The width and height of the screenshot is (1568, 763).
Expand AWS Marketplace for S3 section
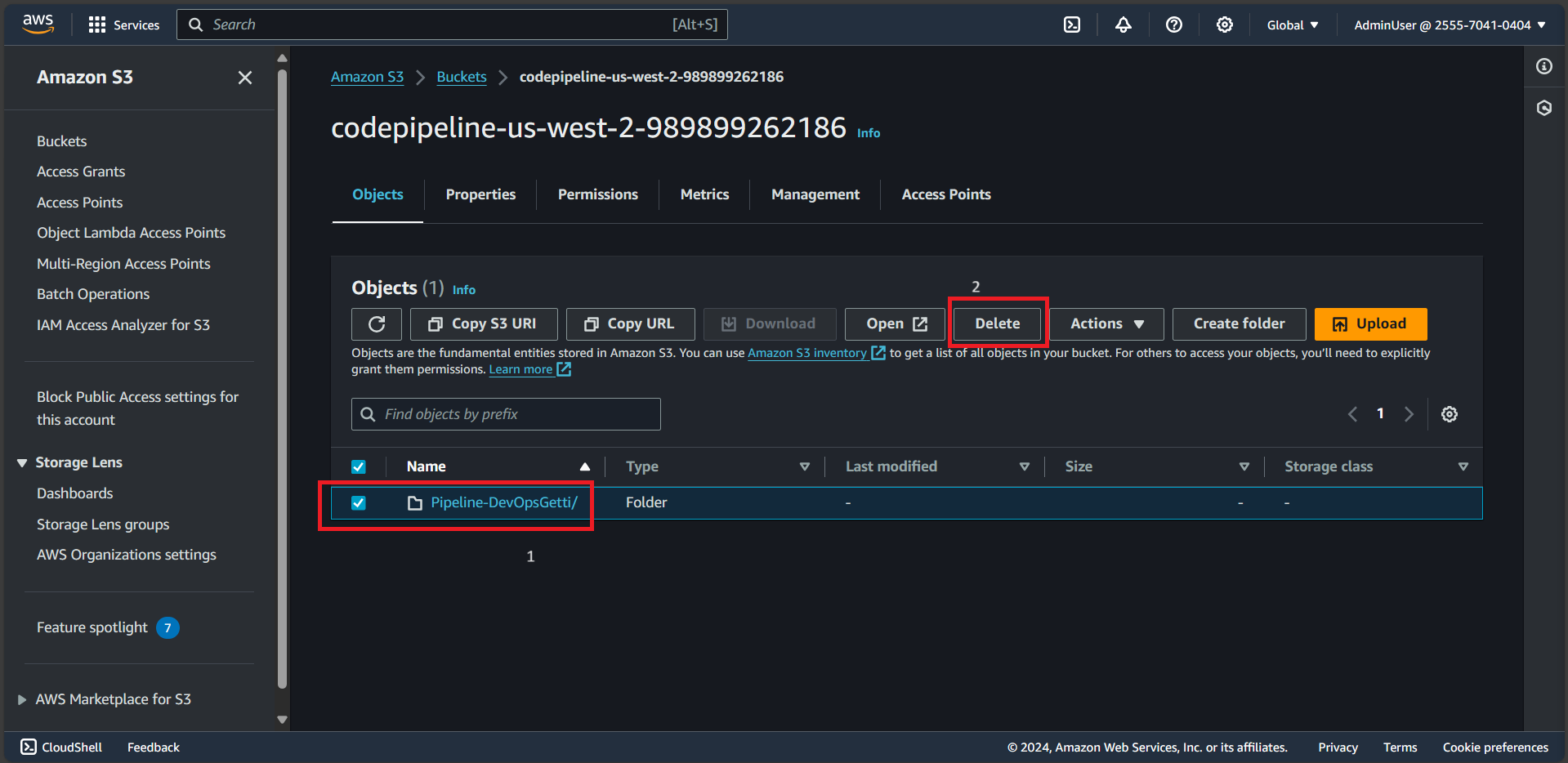click(x=22, y=699)
